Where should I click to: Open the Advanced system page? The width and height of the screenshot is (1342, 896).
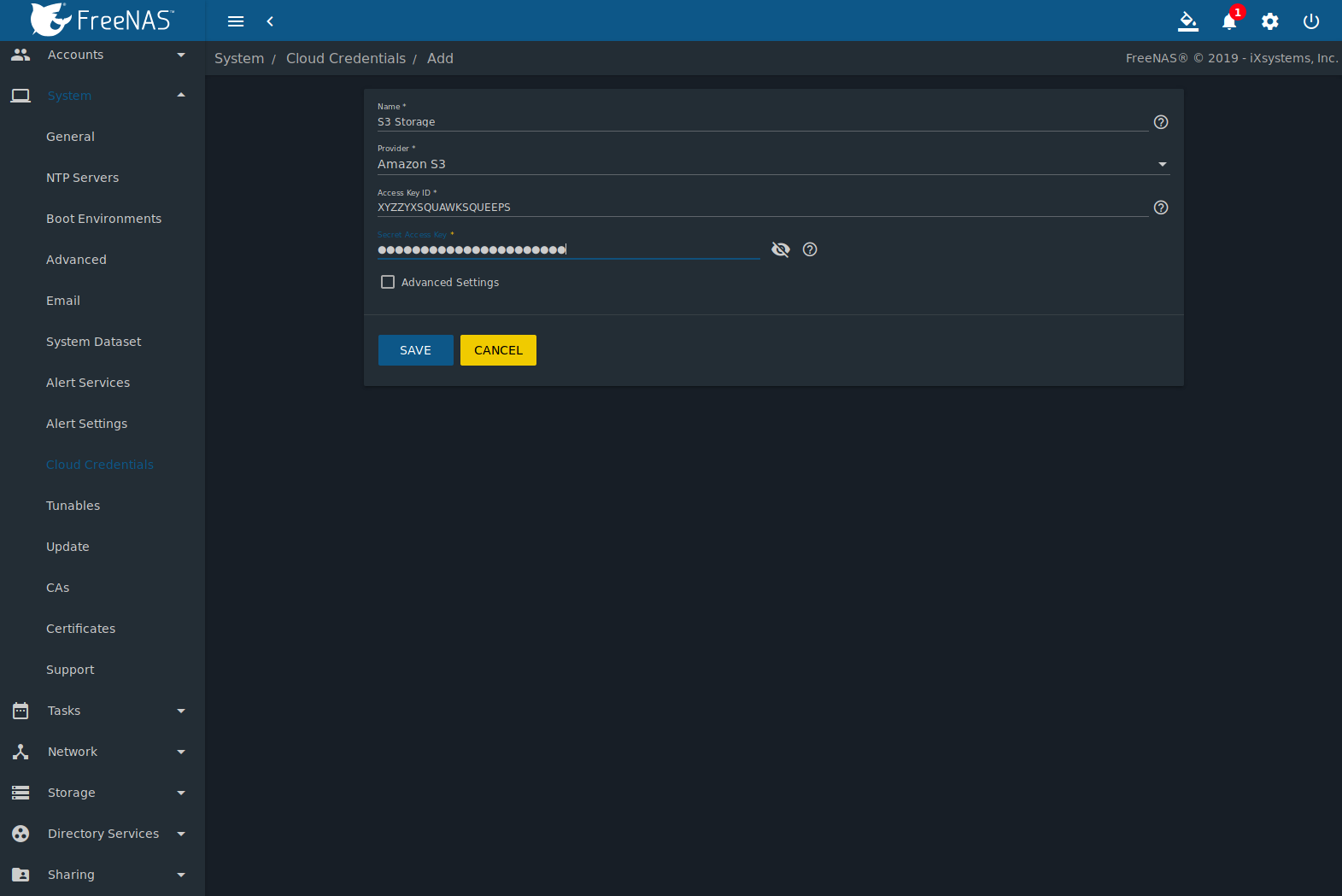76,260
